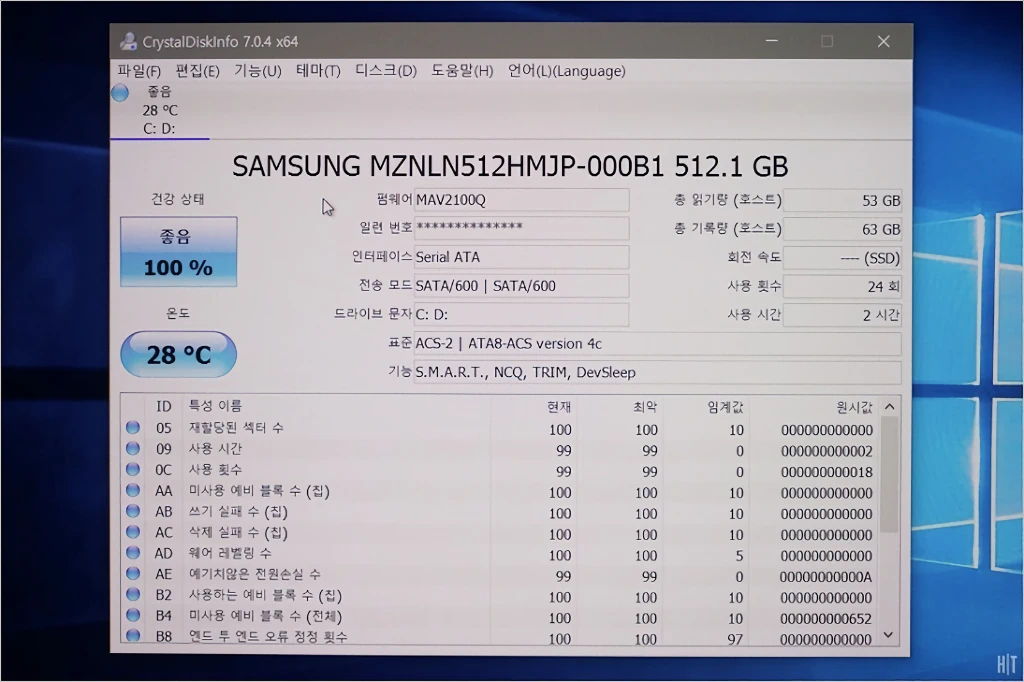This screenshot has height=682, width=1024.
Task: Click threshold value 97 in row B8
Action: pos(735,639)
